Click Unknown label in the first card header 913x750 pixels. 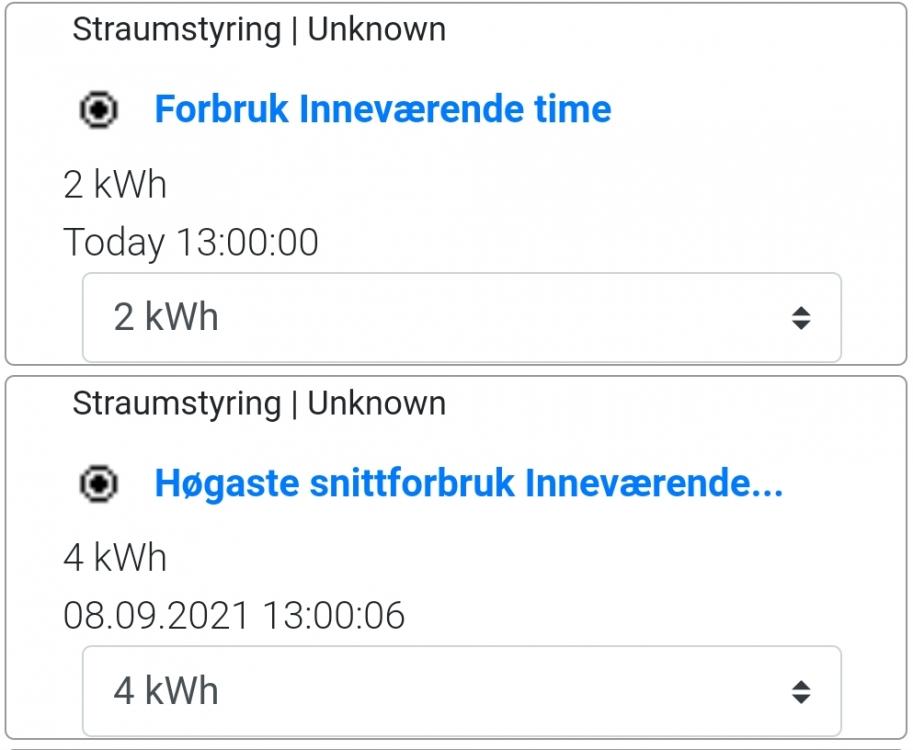(x=376, y=30)
